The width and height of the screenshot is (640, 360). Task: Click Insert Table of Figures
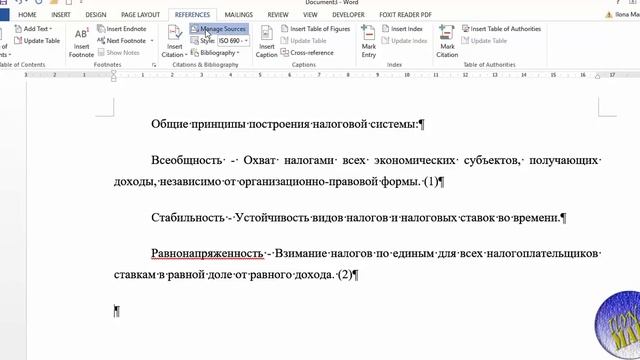click(316, 29)
